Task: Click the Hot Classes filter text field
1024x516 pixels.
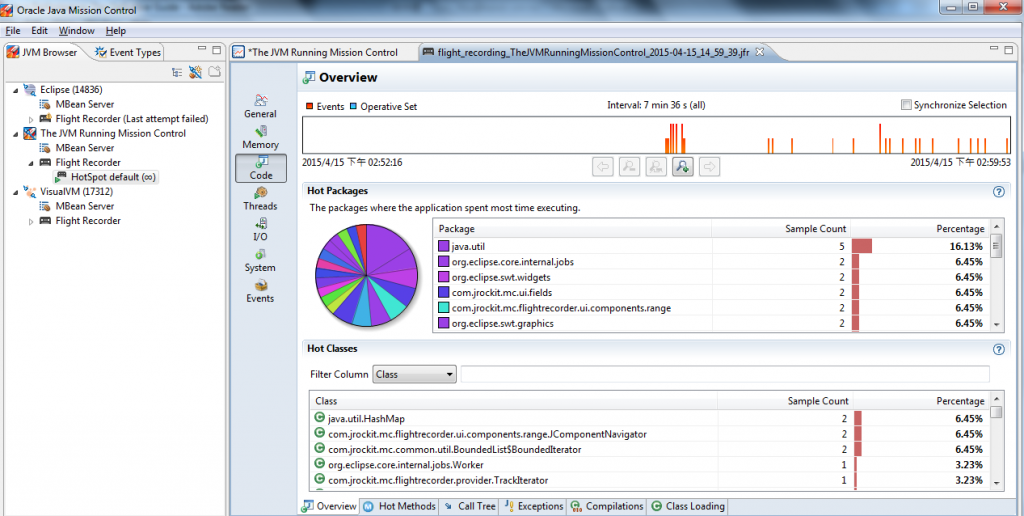Action: coord(725,374)
